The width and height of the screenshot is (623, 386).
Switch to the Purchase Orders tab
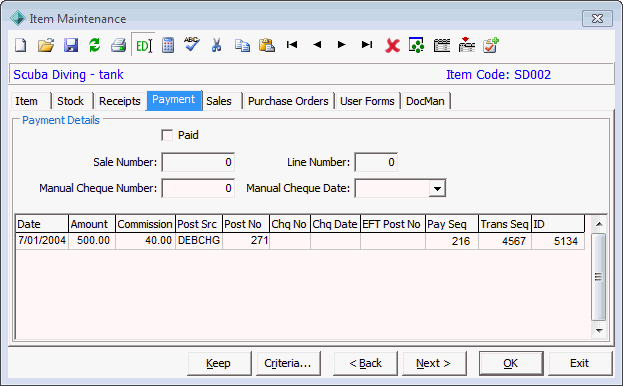288,101
